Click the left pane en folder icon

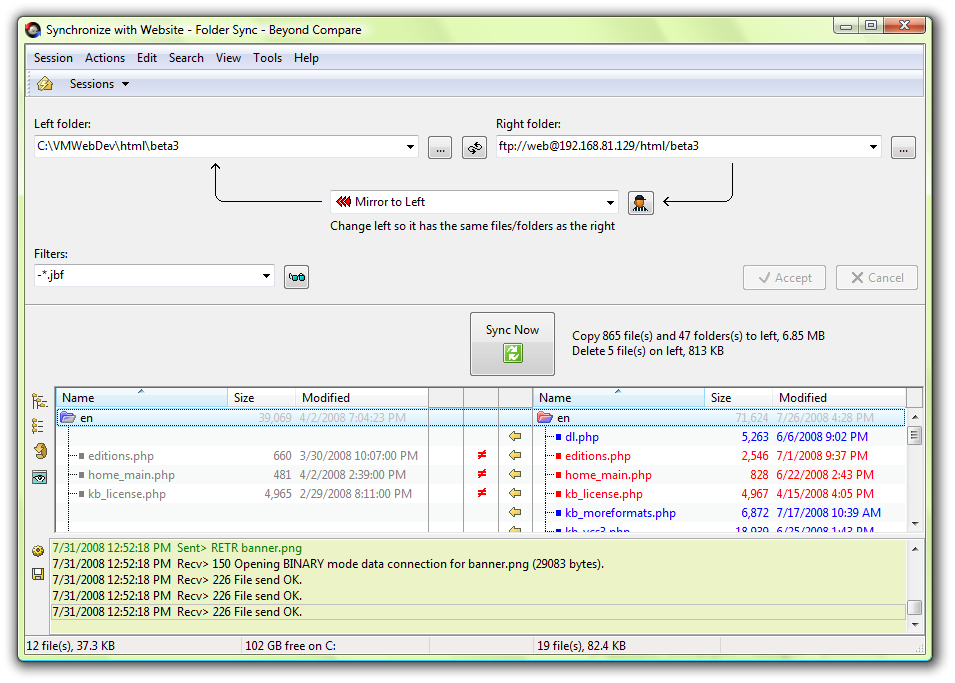tap(68, 418)
